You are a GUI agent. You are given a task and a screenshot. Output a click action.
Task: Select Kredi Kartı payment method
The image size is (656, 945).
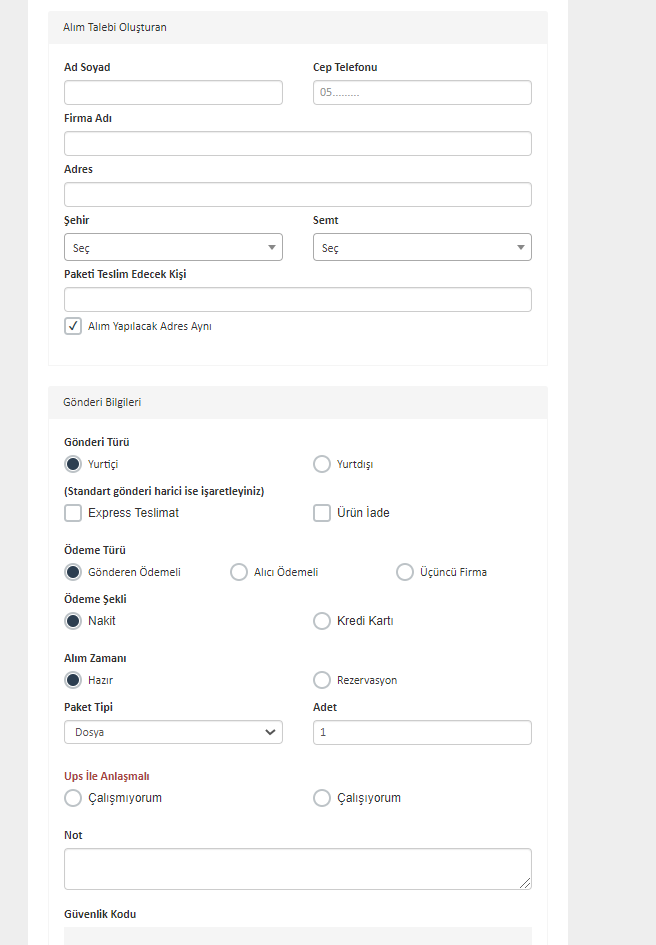(x=322, y=621)
